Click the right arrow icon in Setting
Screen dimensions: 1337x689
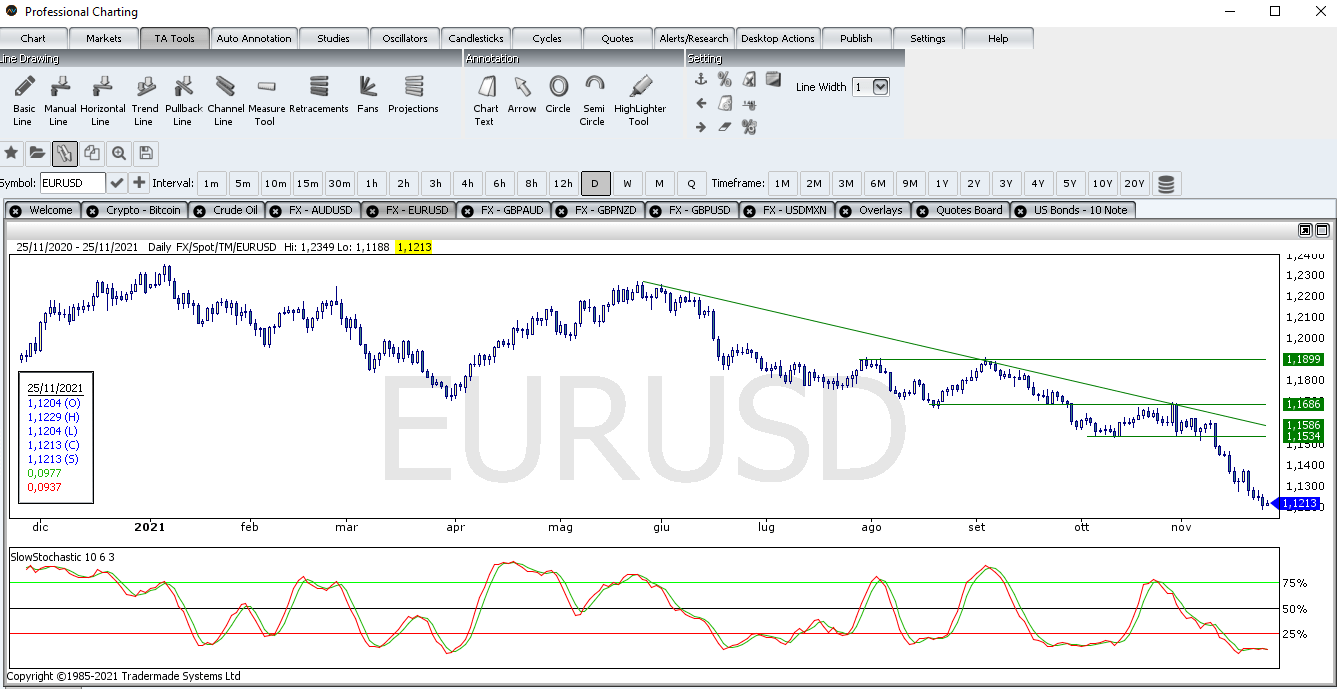coord(700,127)
